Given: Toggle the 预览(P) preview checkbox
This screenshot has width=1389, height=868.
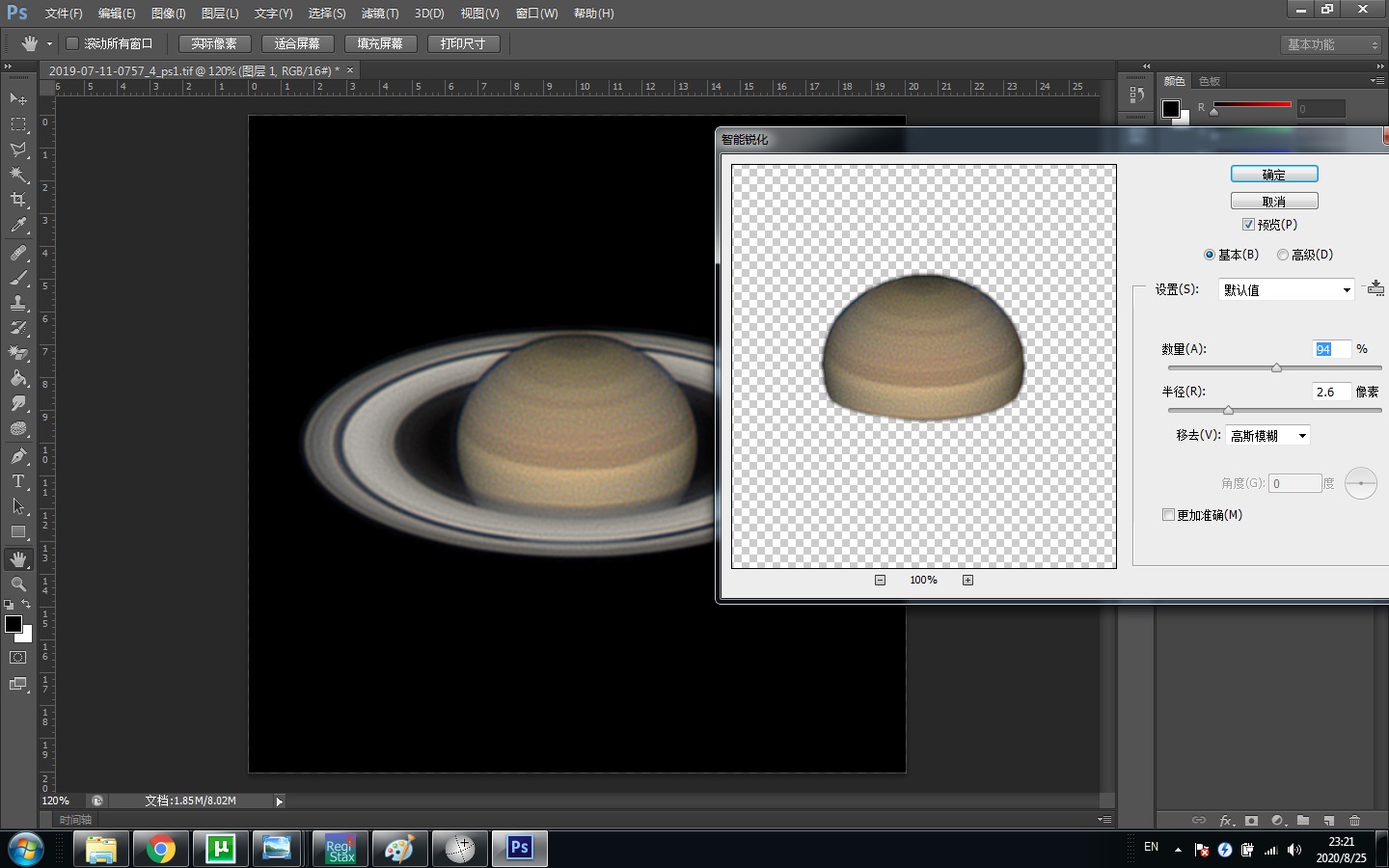Looking at the screenshot, I should tap(1248, 225).
